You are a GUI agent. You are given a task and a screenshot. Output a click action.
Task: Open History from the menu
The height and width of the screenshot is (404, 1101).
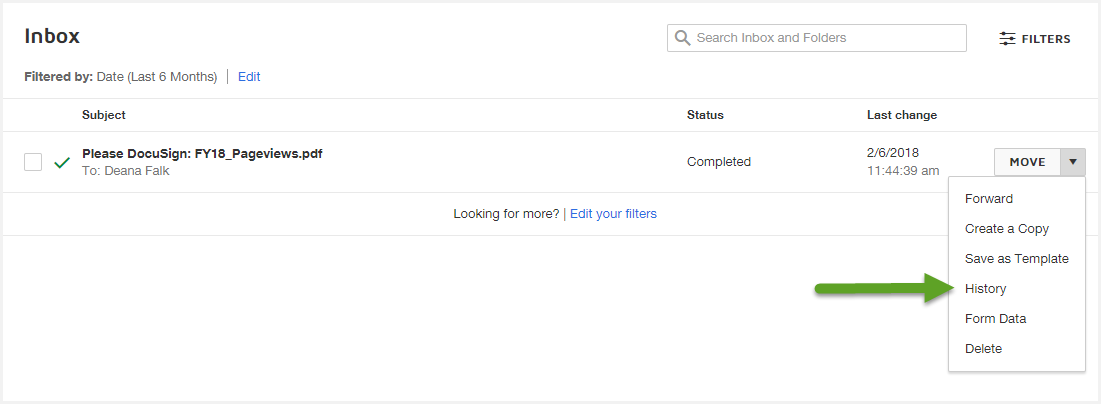[x=985, y=289]
